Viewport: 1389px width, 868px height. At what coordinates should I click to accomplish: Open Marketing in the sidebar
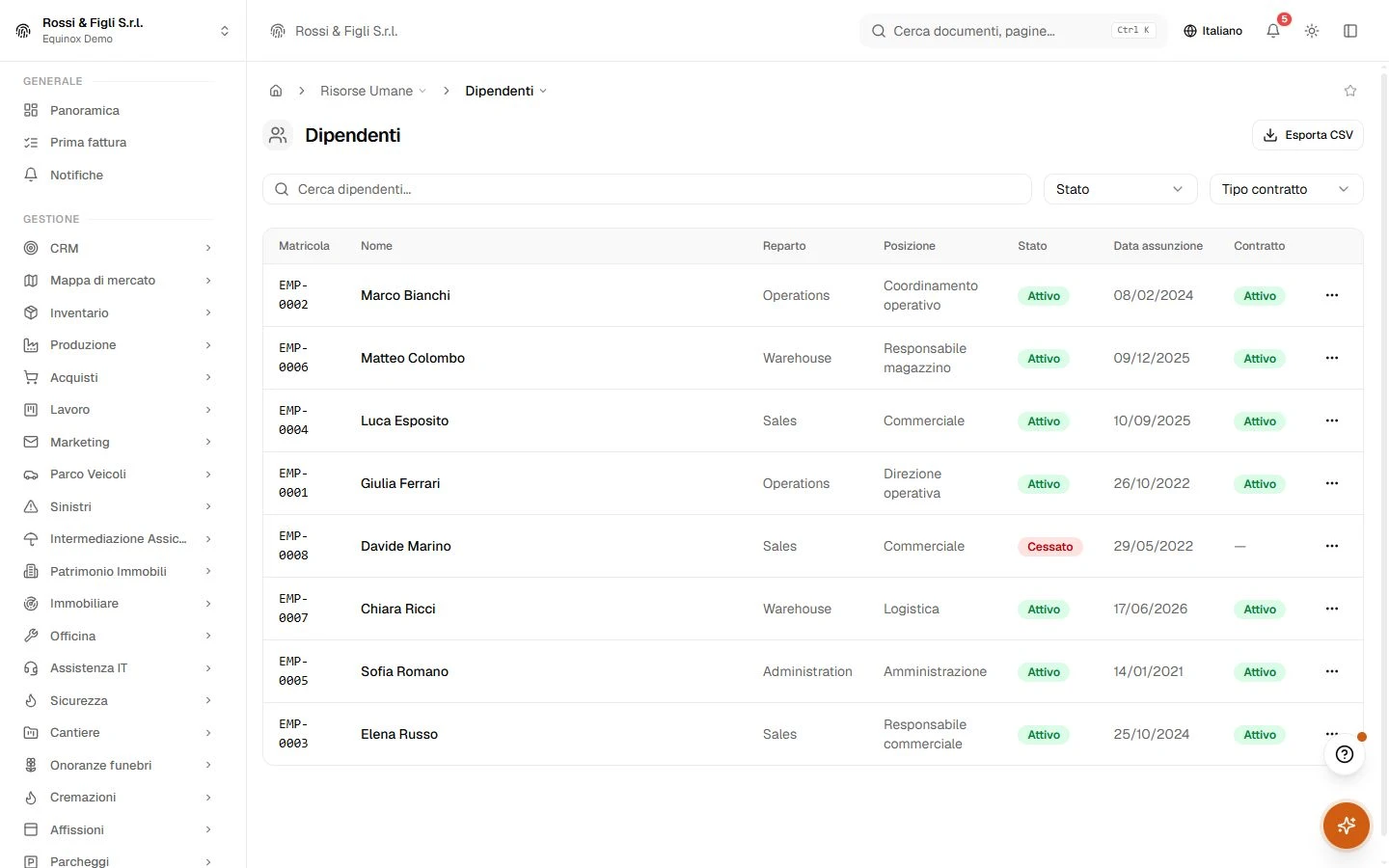118,442
